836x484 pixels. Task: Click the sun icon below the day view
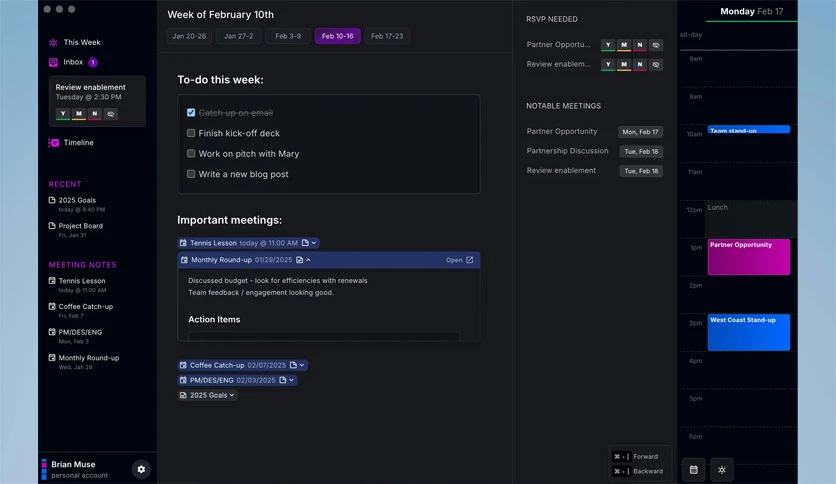[x=721, y=470]
